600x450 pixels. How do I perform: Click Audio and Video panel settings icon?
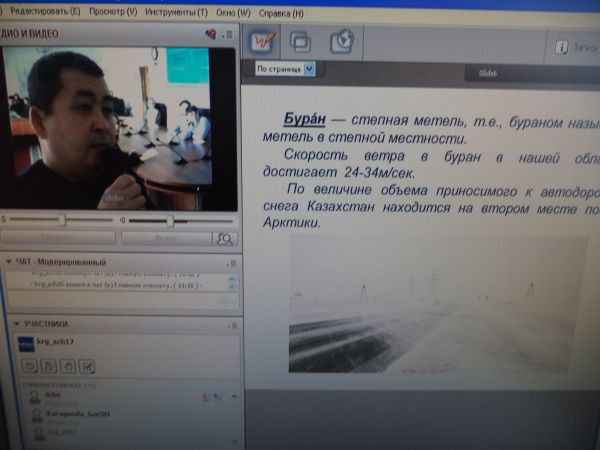pos(211,33)
